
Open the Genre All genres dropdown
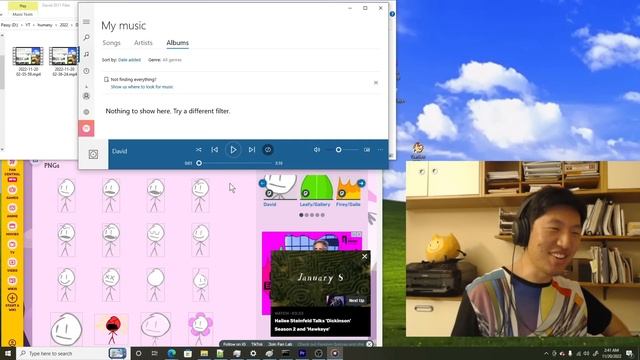coord(172,60)
